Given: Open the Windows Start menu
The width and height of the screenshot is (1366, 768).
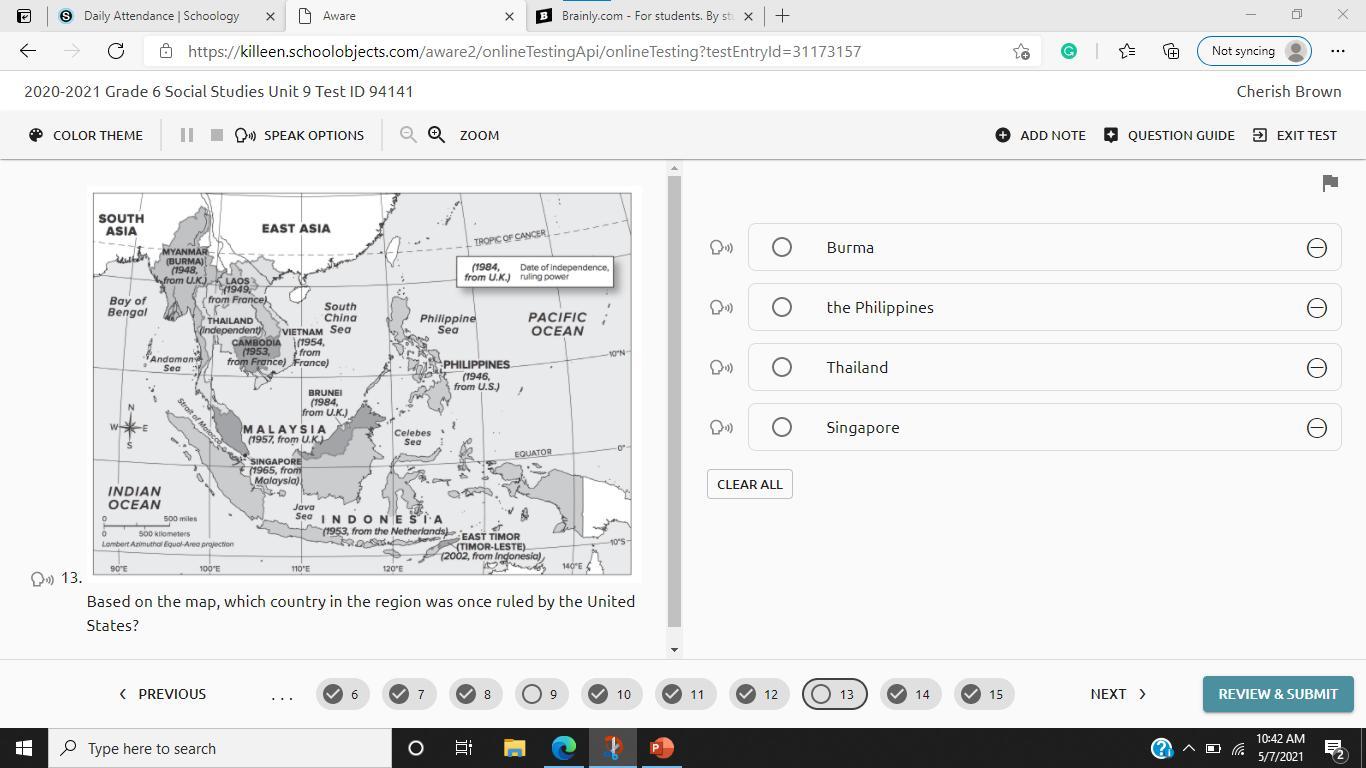Looking at the screenshot, I should click(24, 748).
